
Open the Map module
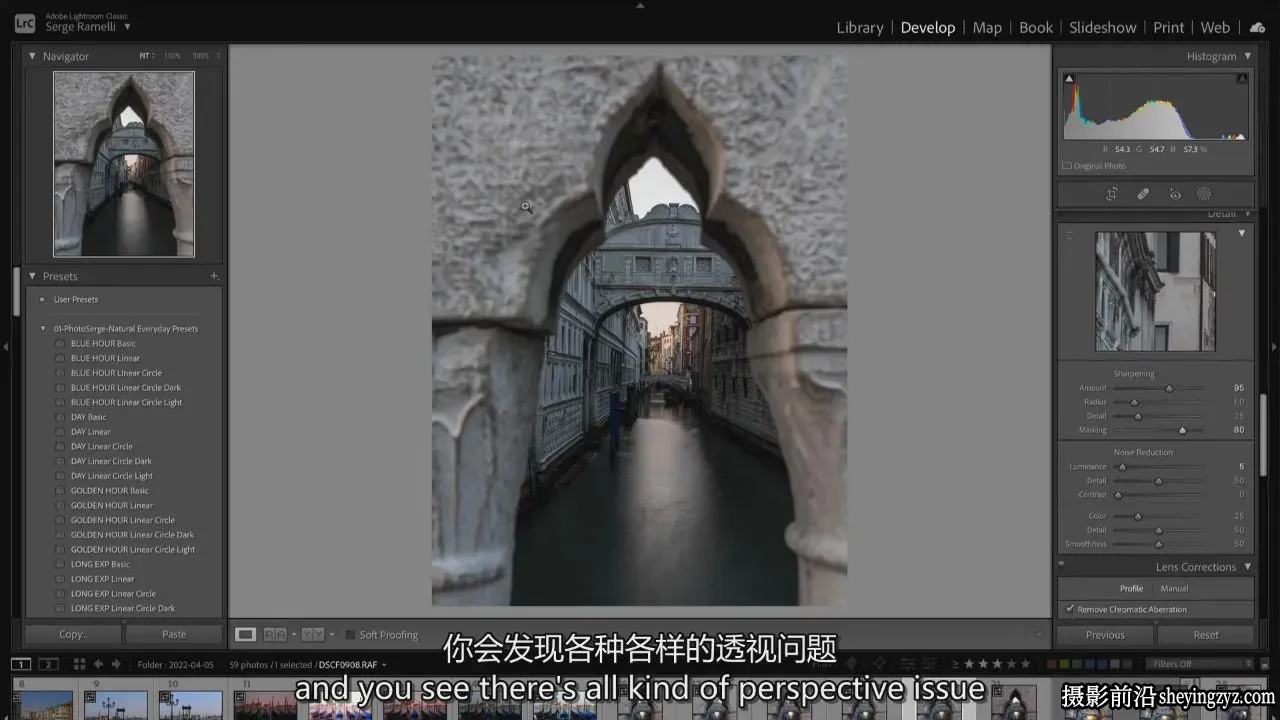[987, 27]
